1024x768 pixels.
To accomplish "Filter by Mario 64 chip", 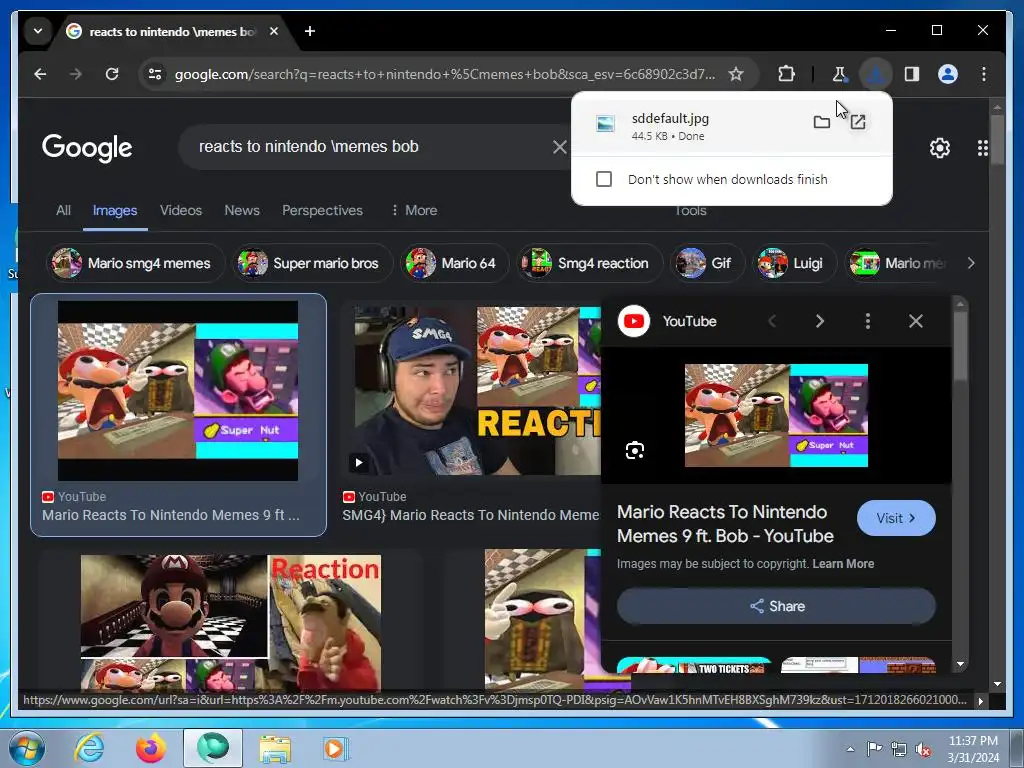I will click(455, 263).
